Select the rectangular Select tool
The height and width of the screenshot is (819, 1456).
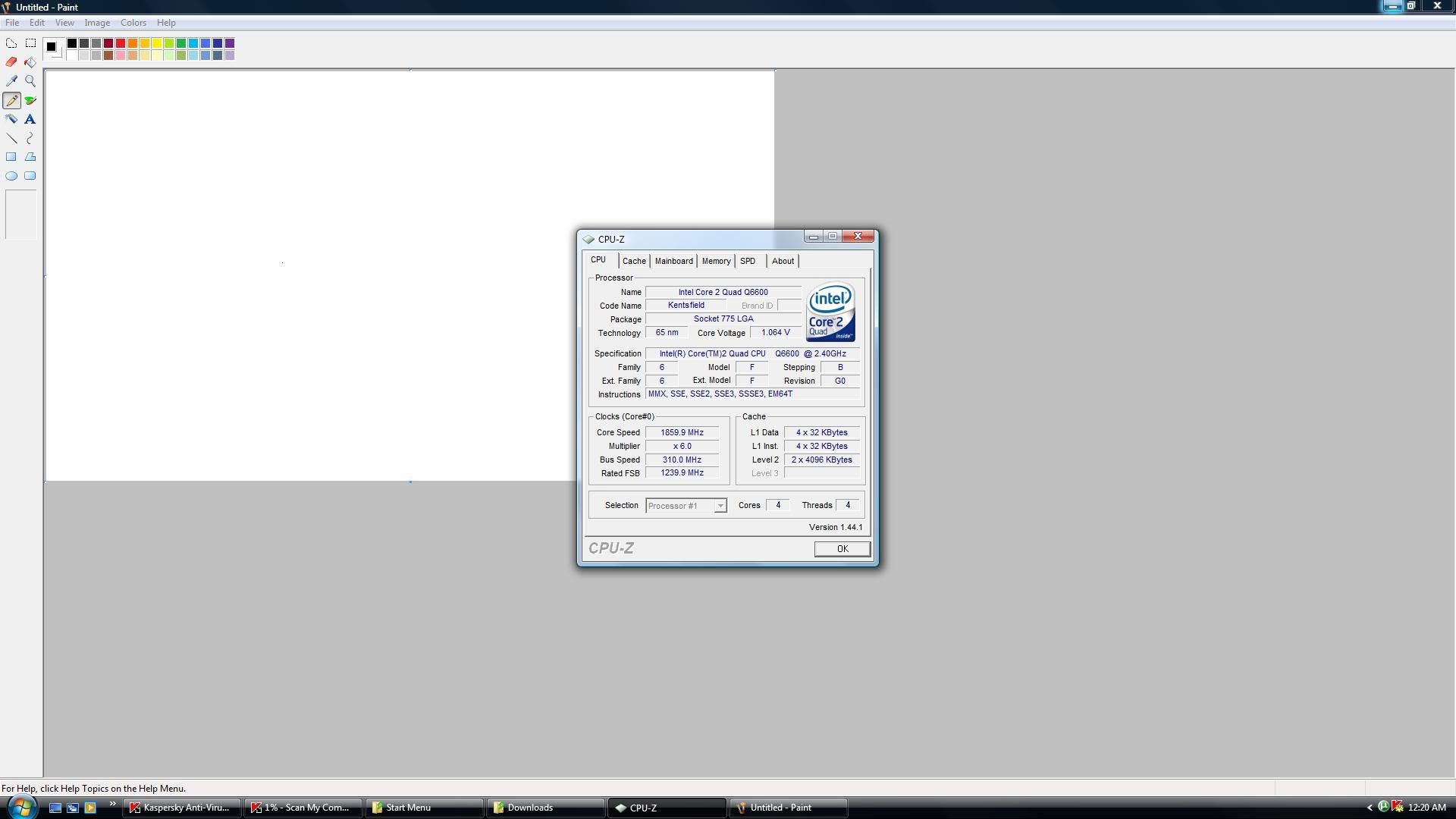click(x=30, y=43)
